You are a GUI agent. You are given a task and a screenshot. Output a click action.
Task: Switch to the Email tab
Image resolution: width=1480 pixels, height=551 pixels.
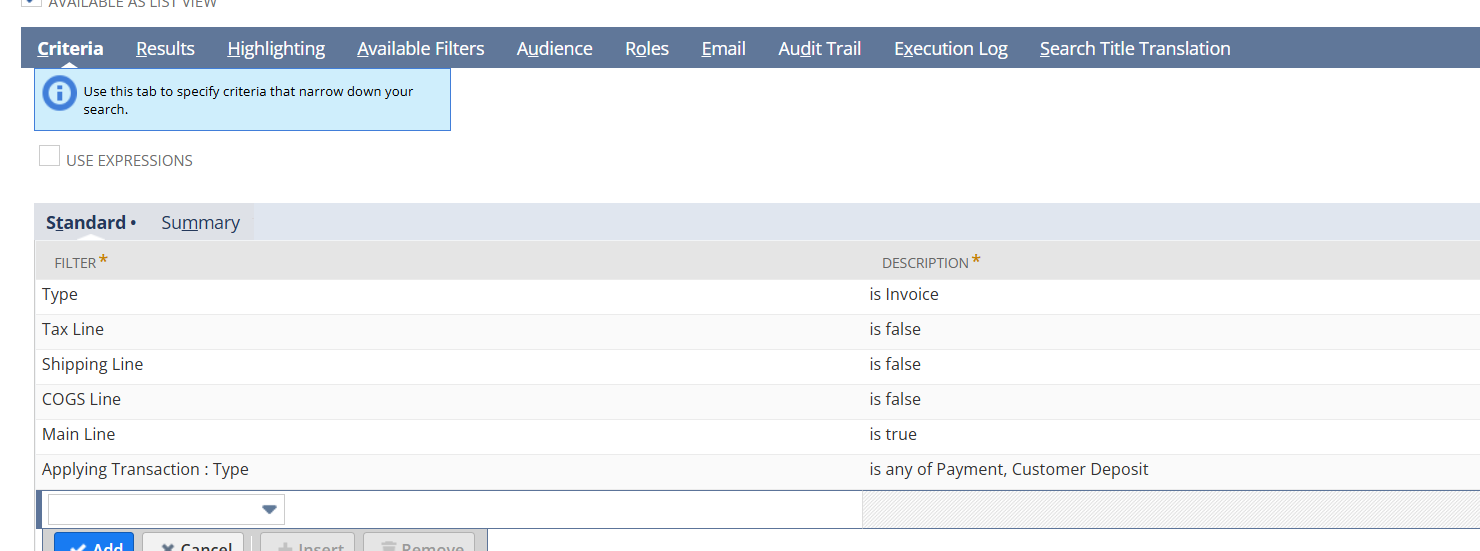coord(723,48)
